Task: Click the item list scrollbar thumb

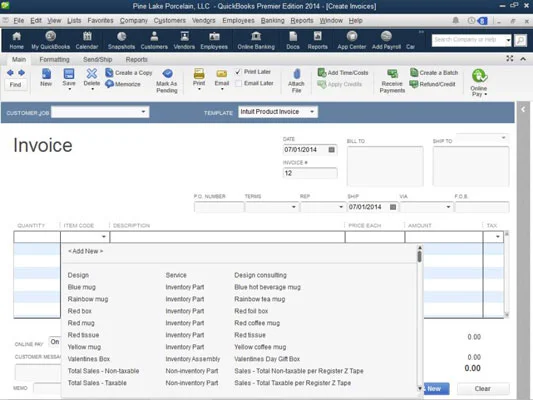Action: click(419, 256)
